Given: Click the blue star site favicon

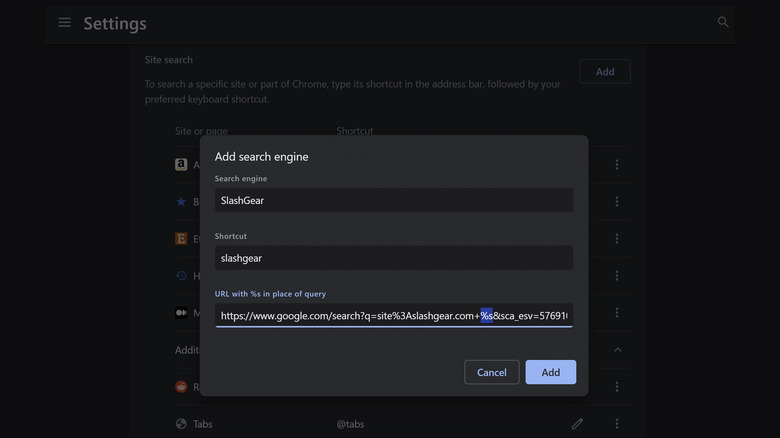Looking at the screenshot, I should tap(181, 202).
